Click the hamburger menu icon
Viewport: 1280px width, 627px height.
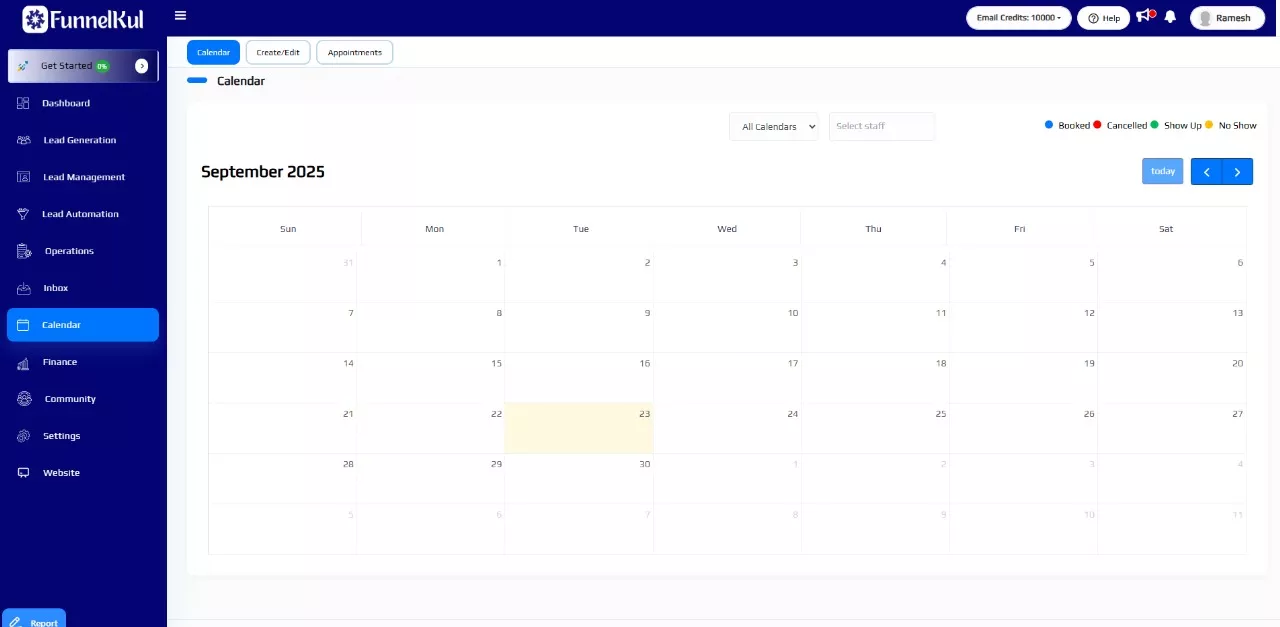(180, 16)
